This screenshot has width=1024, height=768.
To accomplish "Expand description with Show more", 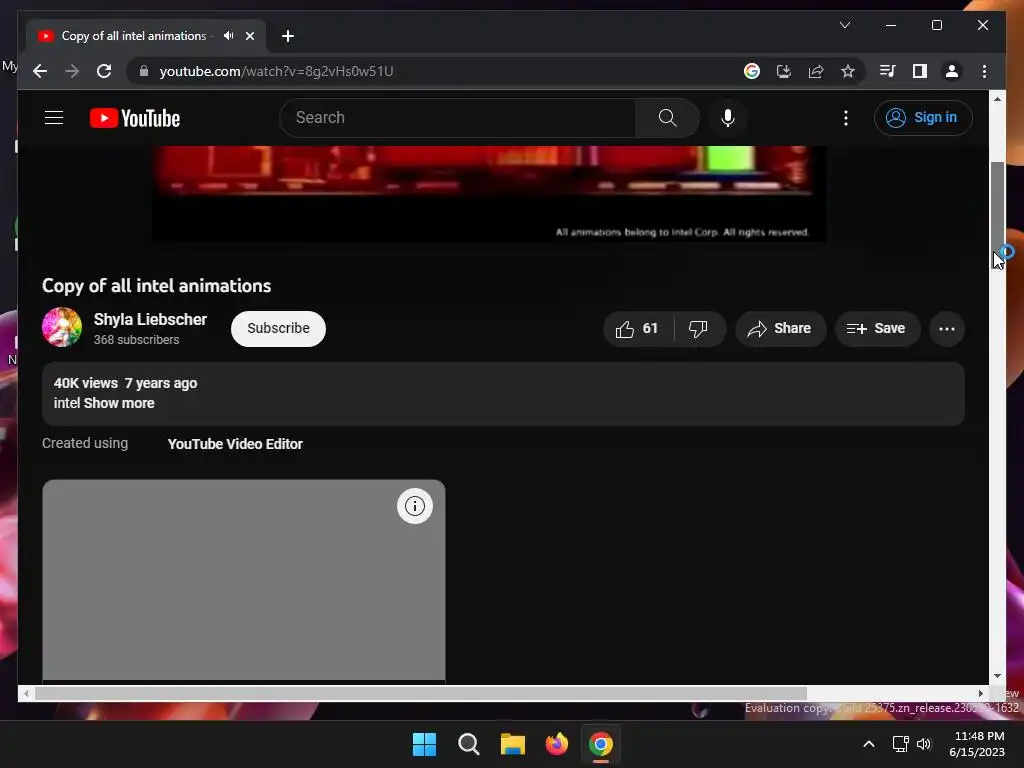I will pos(119,403).
